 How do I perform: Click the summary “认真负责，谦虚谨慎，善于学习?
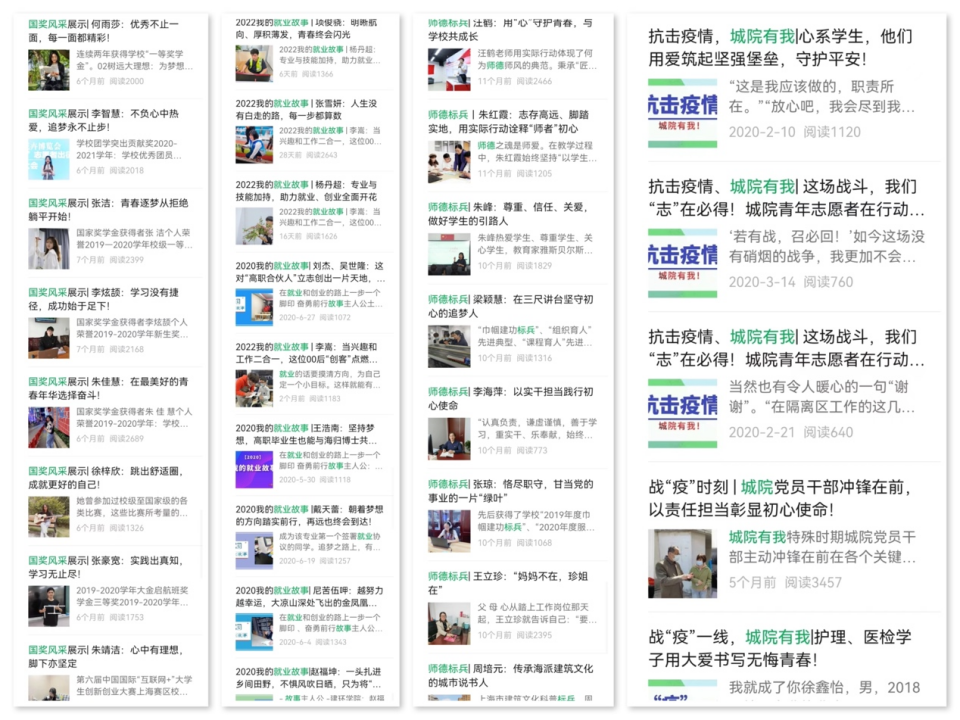point(537,429)
